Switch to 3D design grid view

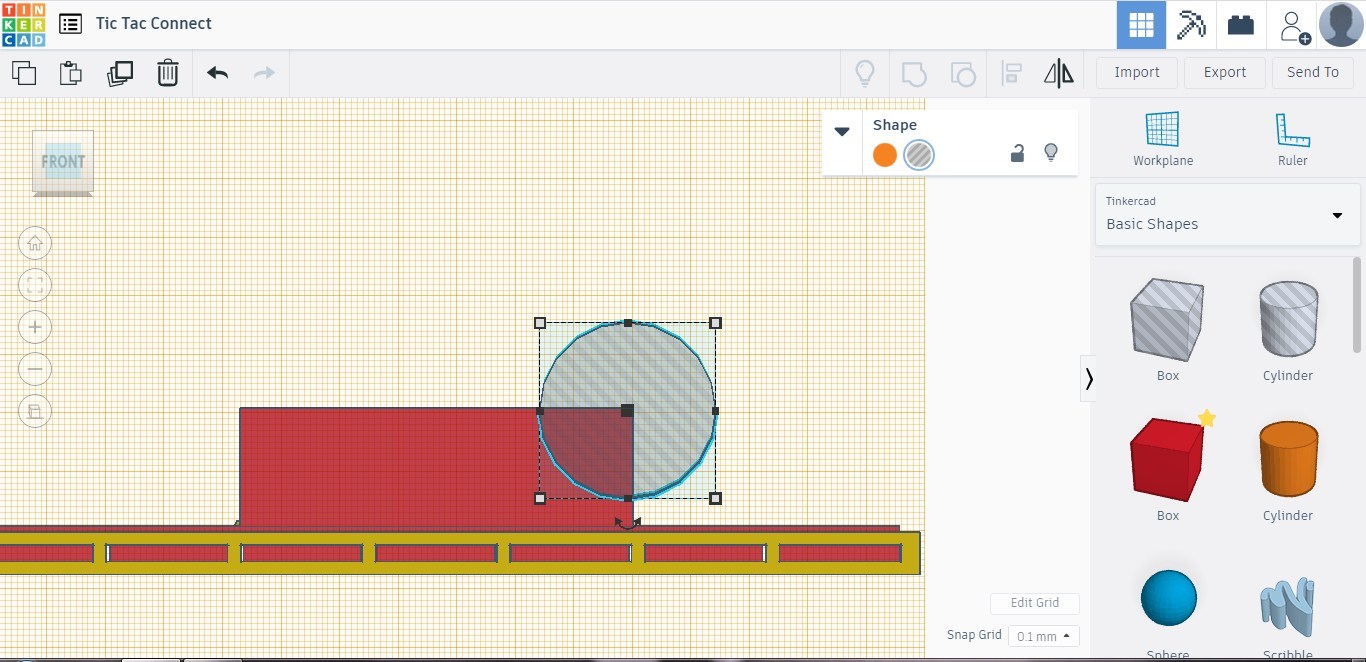coord(1141,25)
